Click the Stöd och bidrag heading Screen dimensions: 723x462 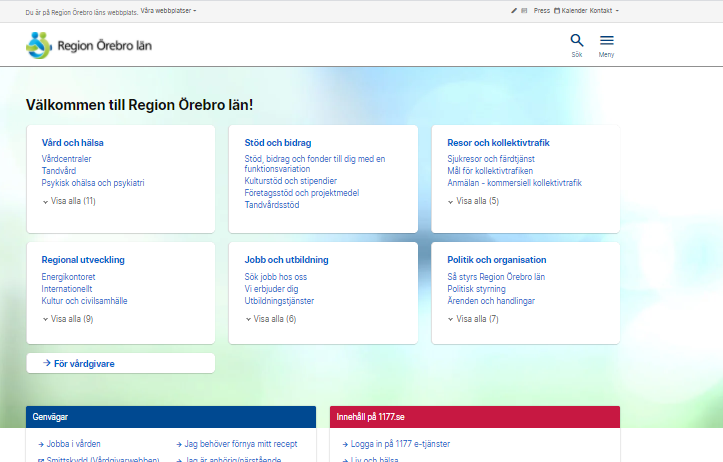(x=278, y=142)
